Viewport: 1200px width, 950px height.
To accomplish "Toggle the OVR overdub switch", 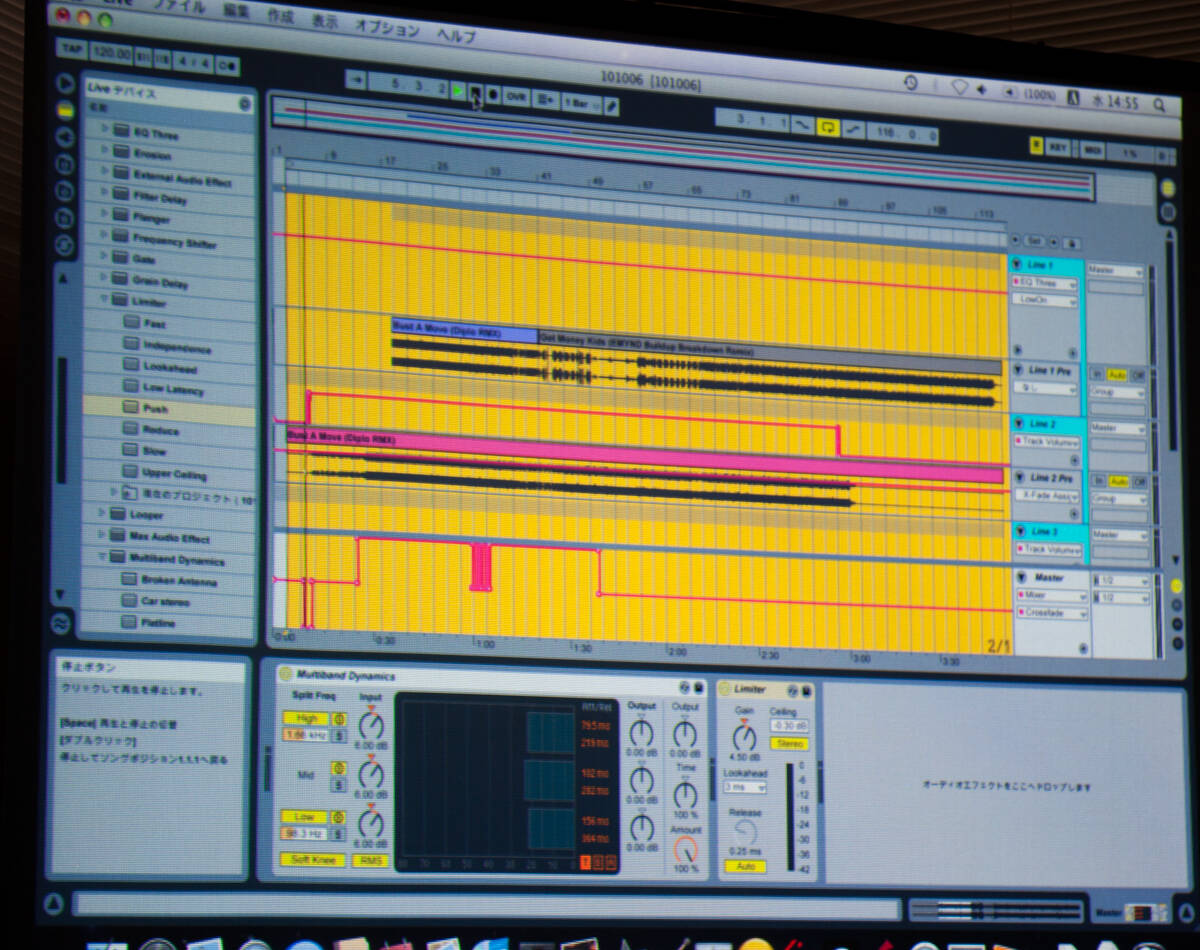I will [x=516, y=97].
